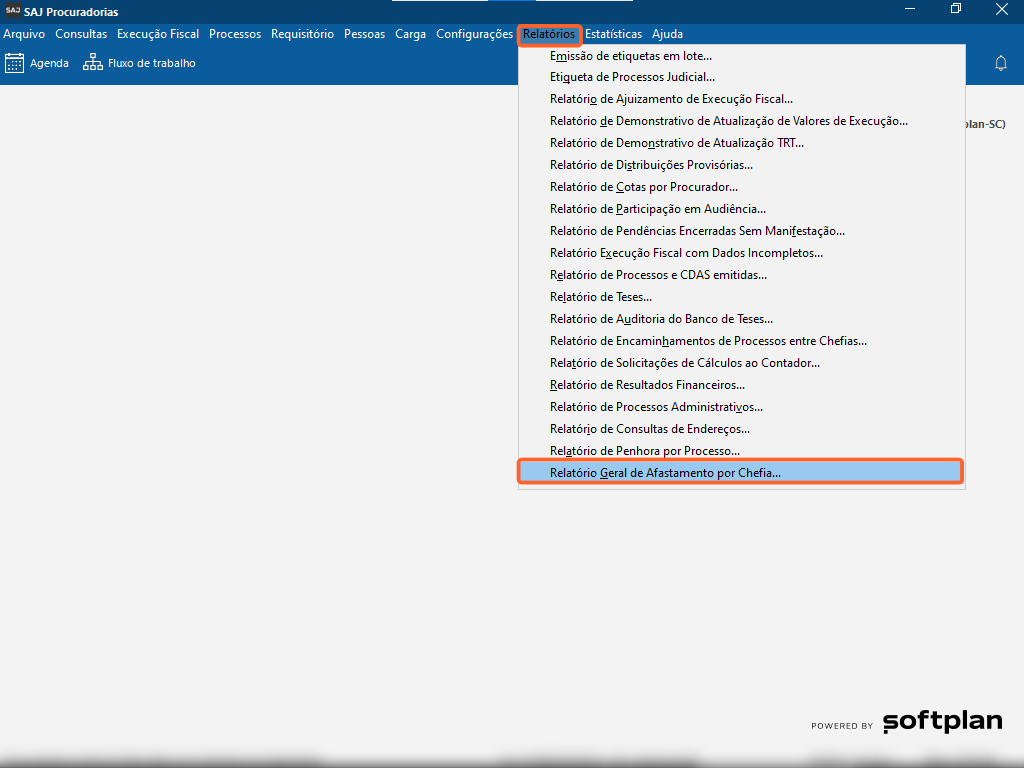Choose Relatório de Penhora por Processo
This screenshot has height=768, width=1024.
(x=644, y=451)
